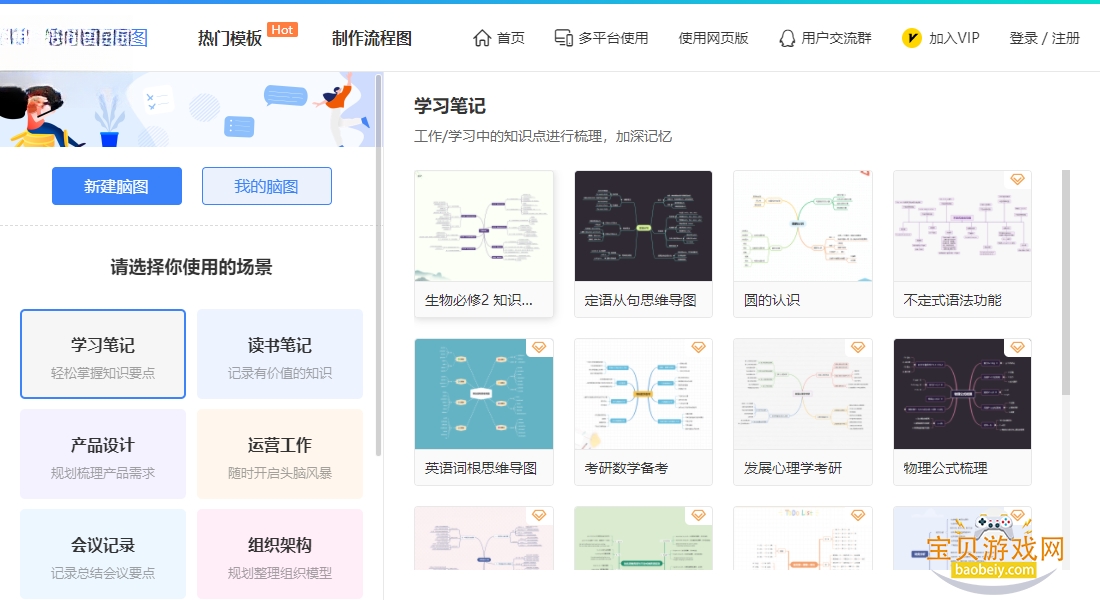1100x600 pixels.
Task: Click the template list vertical scrollbar
Action: pyautogui.click(x=1066, y=282)
